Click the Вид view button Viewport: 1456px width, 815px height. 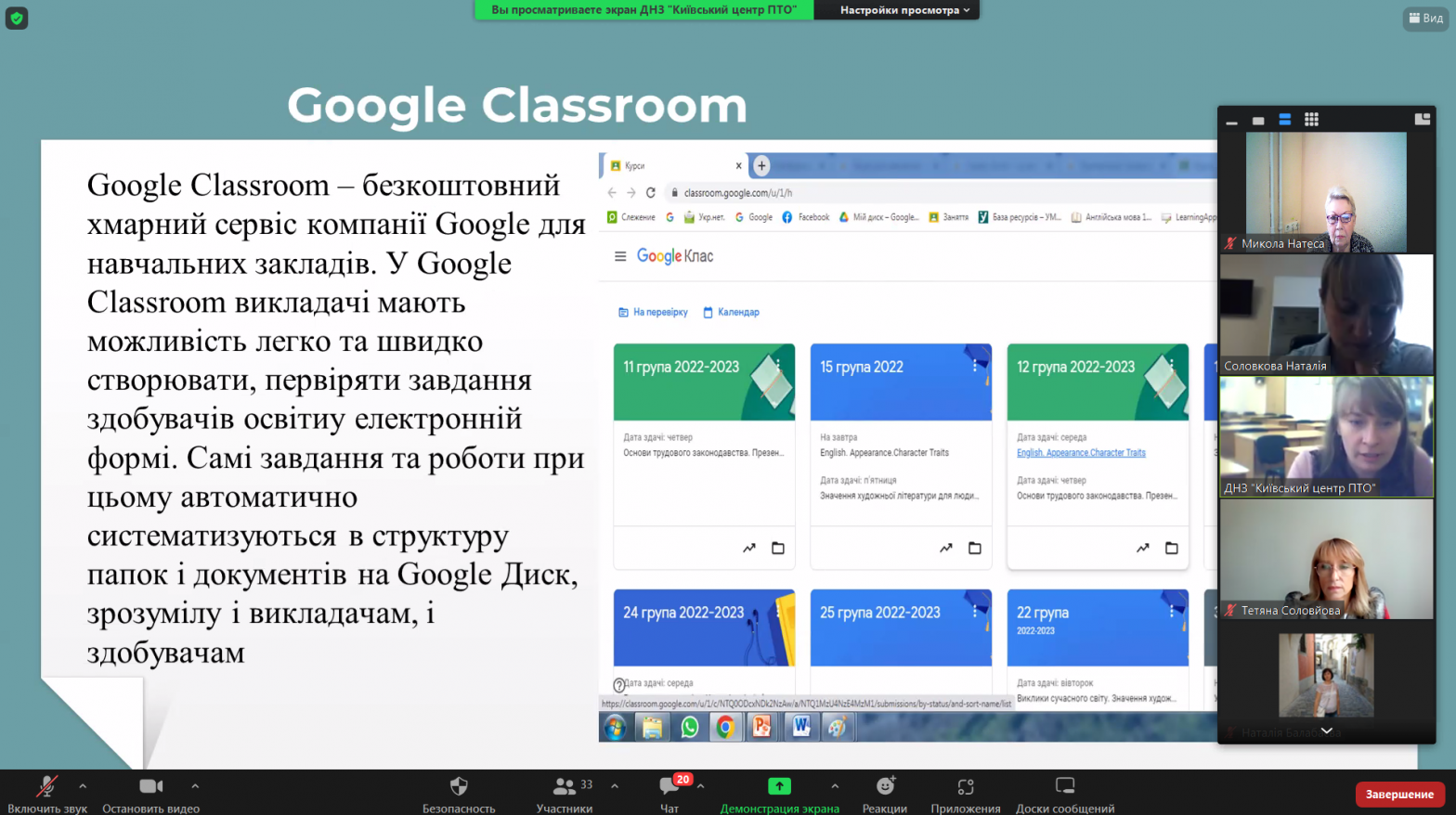pyautogui.click(x=1425, y=18)
